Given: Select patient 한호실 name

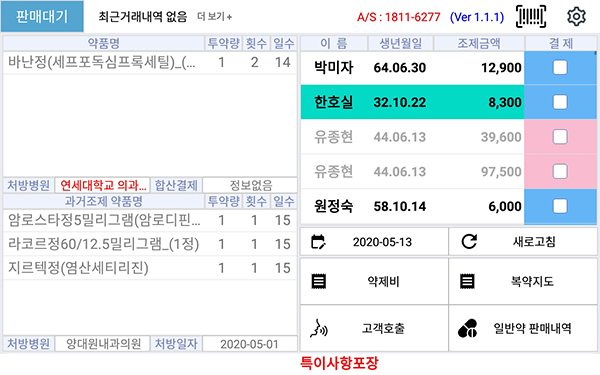Looking at the screenshot, I should [333, 102].
